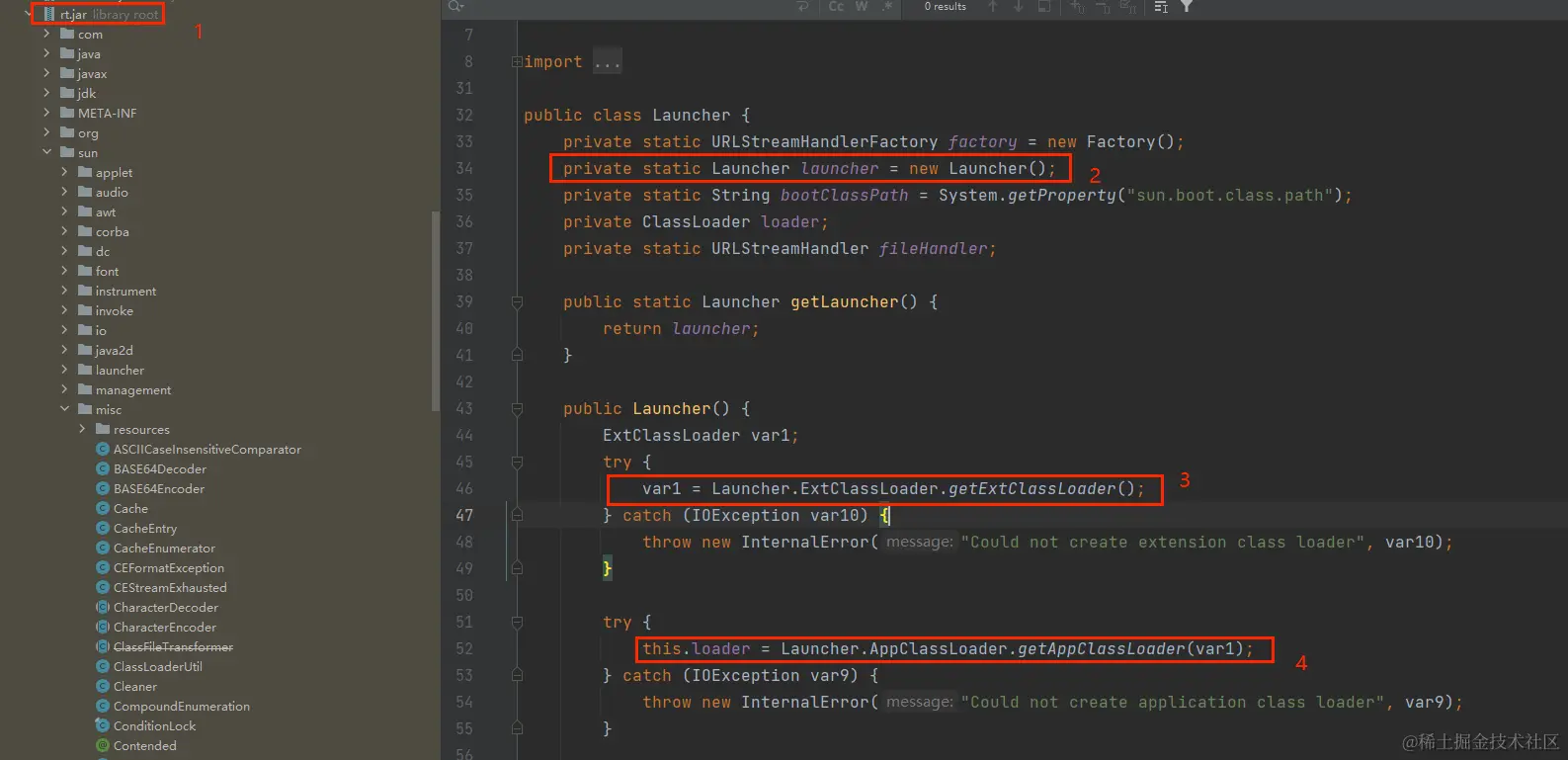The width and height of the screenshot is (1568, 760).
Task: Open the search results filter funnel
Action: click(x=1187, y=6)
